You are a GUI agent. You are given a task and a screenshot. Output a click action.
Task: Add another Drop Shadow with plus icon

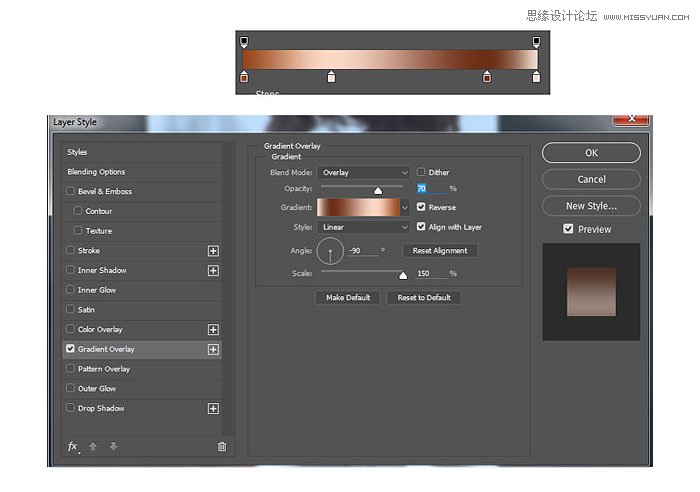[x=213, y=409]
